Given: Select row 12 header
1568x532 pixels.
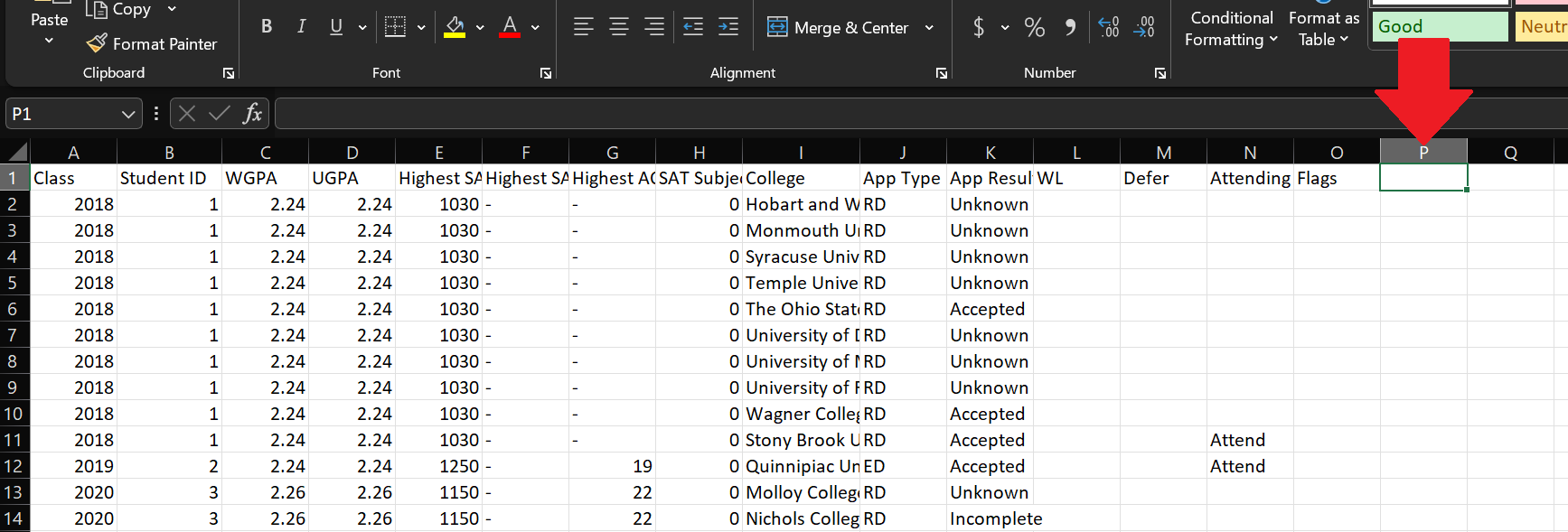Looking at the screenshot, I should (13, 466).
